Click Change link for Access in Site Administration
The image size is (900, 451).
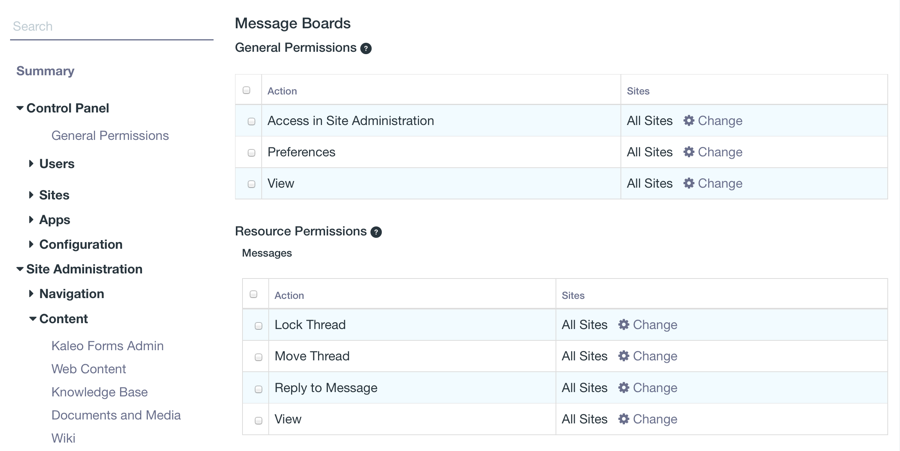point(720,121)
